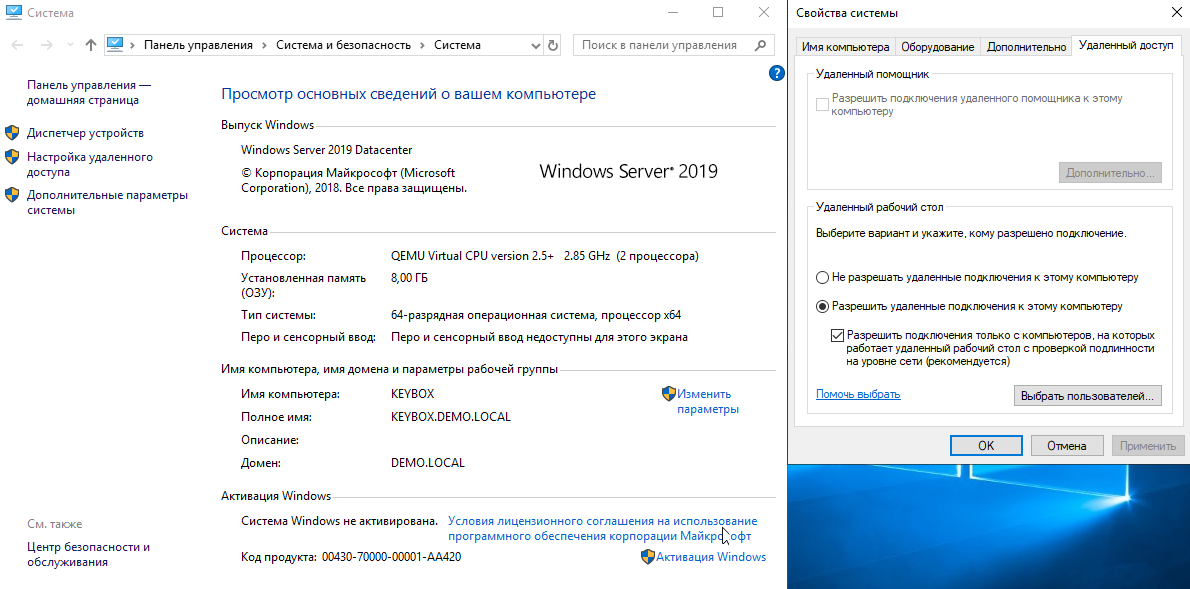Select Не разрешать удаленные подключения radio button
1190x589 pixels.
coord(822,278)
